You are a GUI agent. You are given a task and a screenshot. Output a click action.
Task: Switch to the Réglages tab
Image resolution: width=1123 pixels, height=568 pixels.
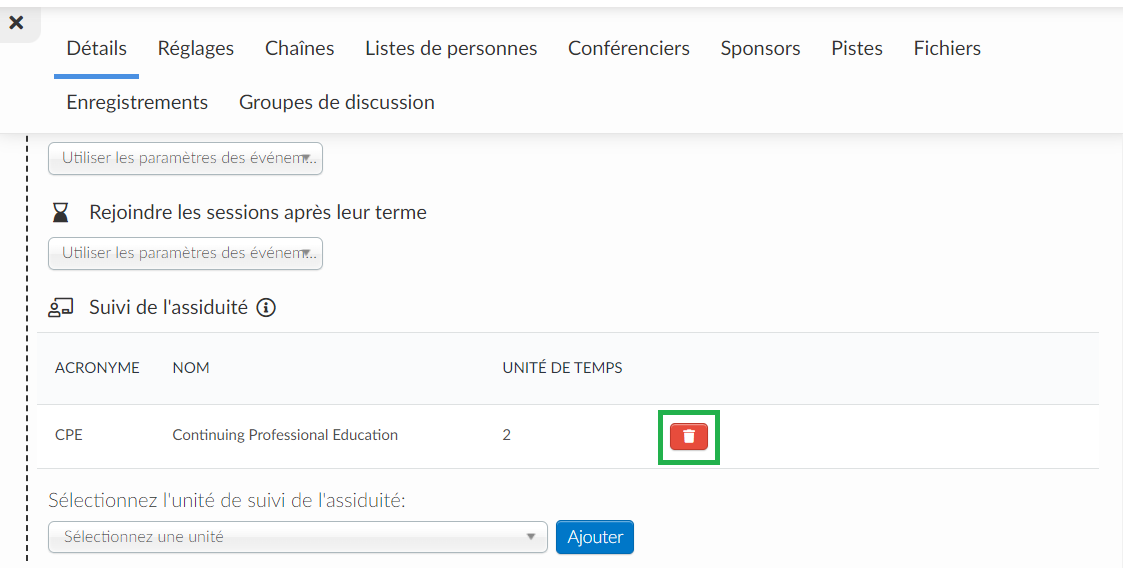(x=196, y=49)
